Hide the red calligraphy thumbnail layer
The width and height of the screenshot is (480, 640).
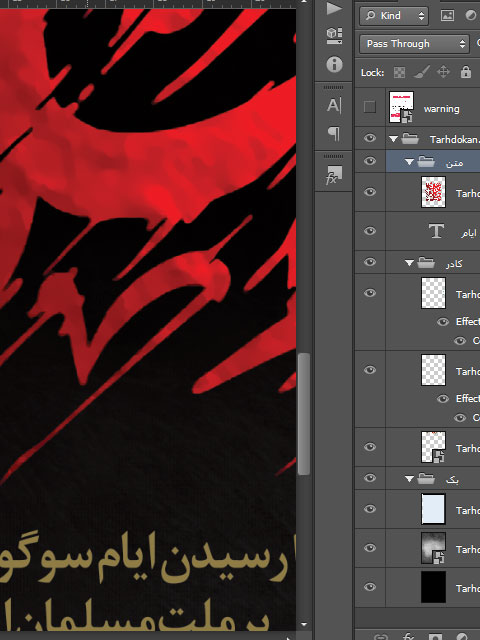[x=370, y=192]
